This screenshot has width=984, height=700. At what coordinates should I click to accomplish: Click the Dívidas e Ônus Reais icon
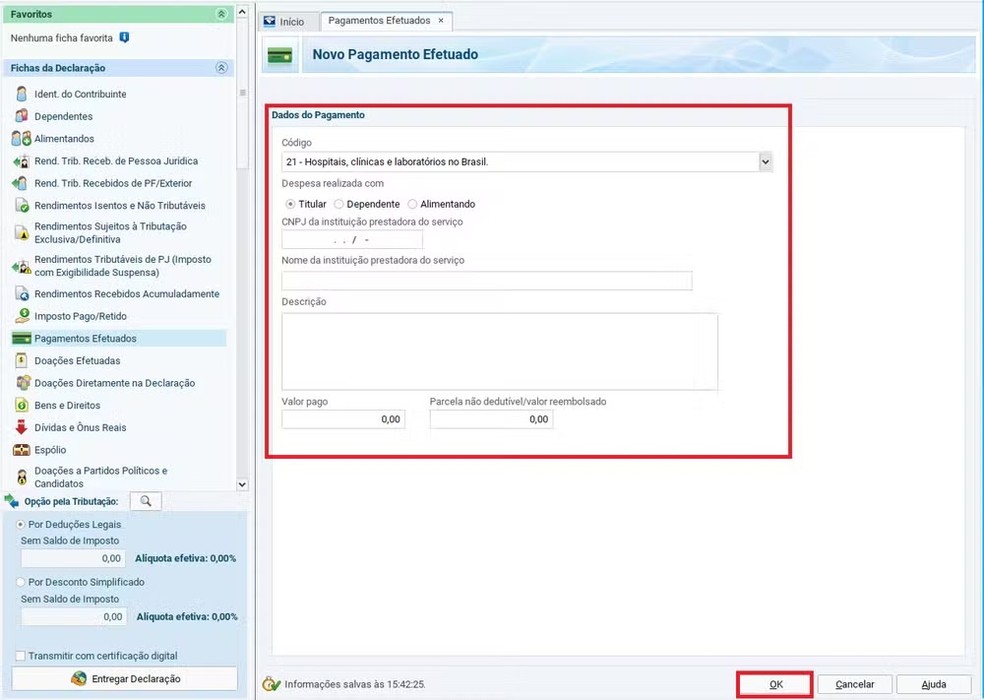click(21, 427)
